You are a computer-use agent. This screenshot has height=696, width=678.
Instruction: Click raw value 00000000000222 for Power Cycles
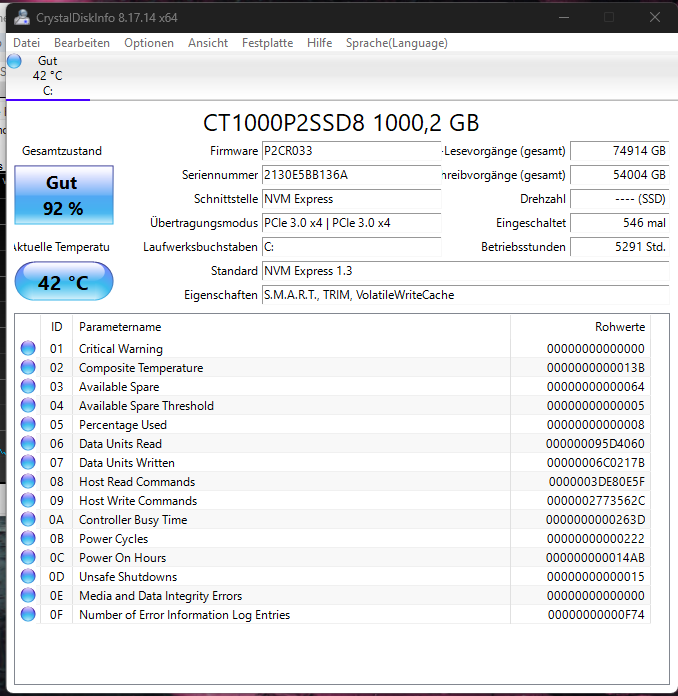(595, 539)
